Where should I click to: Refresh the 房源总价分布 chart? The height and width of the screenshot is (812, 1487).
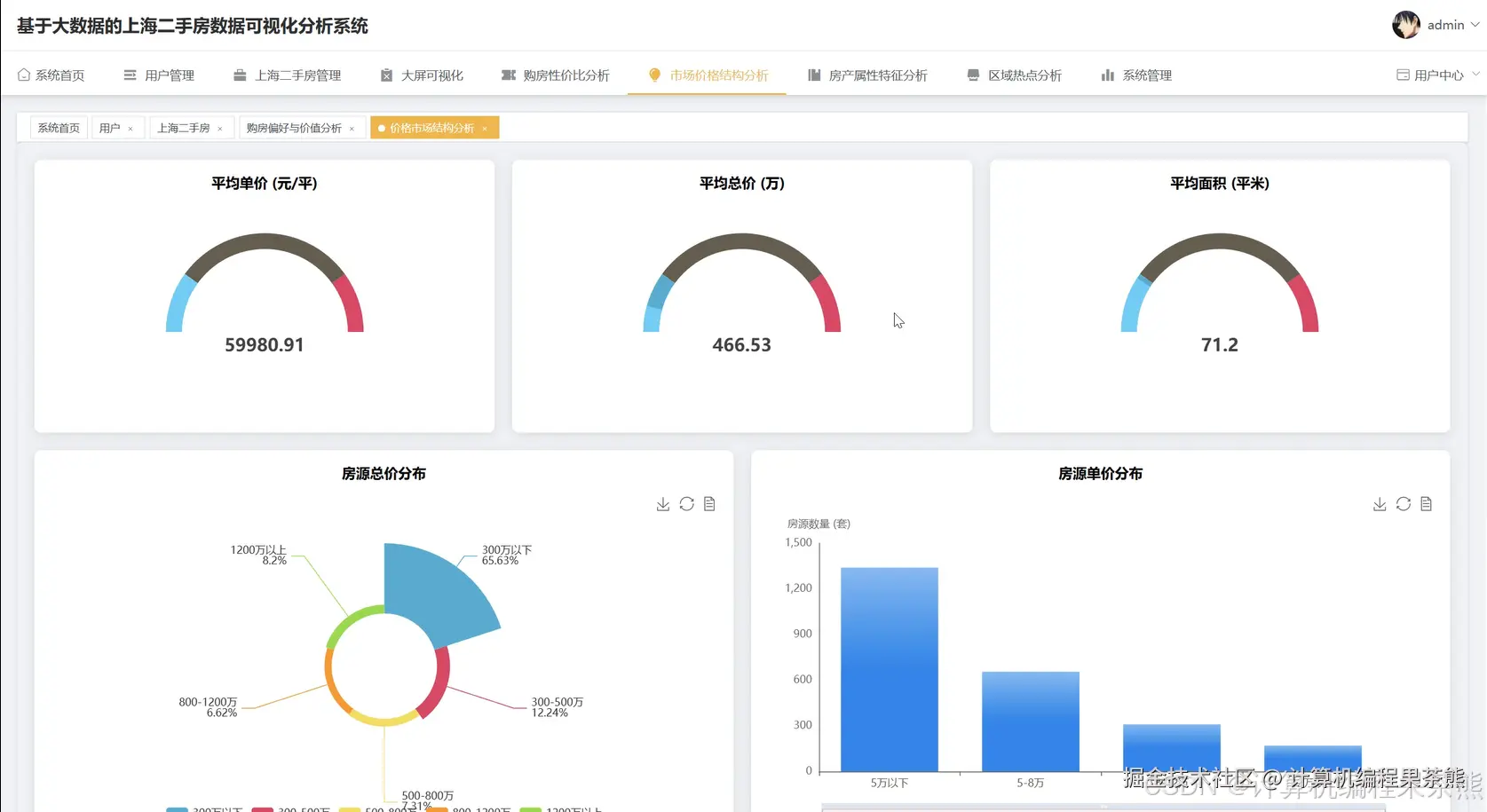coord(687,504)
